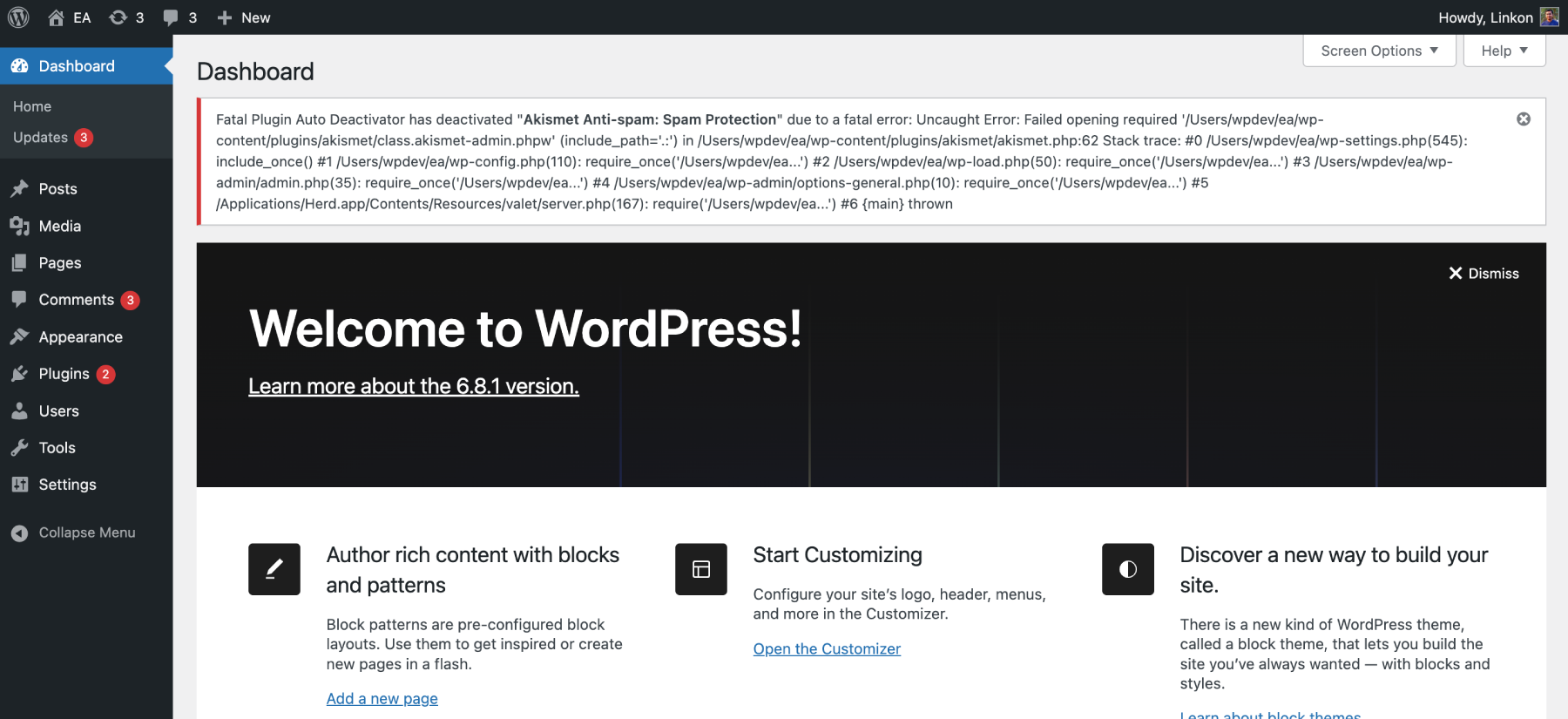The height and width of the screenshot is (719, 1568).
Task: Click the Users person icon
Action: (19, 410)
